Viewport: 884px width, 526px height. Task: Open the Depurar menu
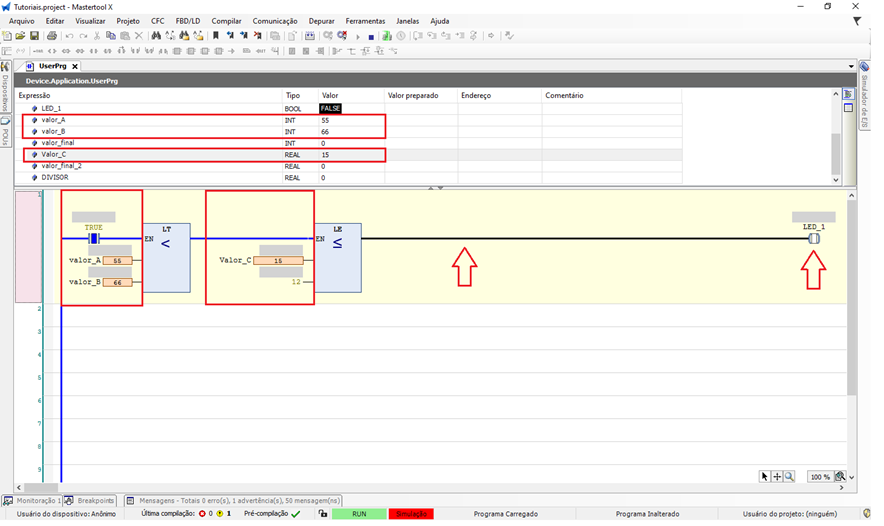(x=321, y=20)
